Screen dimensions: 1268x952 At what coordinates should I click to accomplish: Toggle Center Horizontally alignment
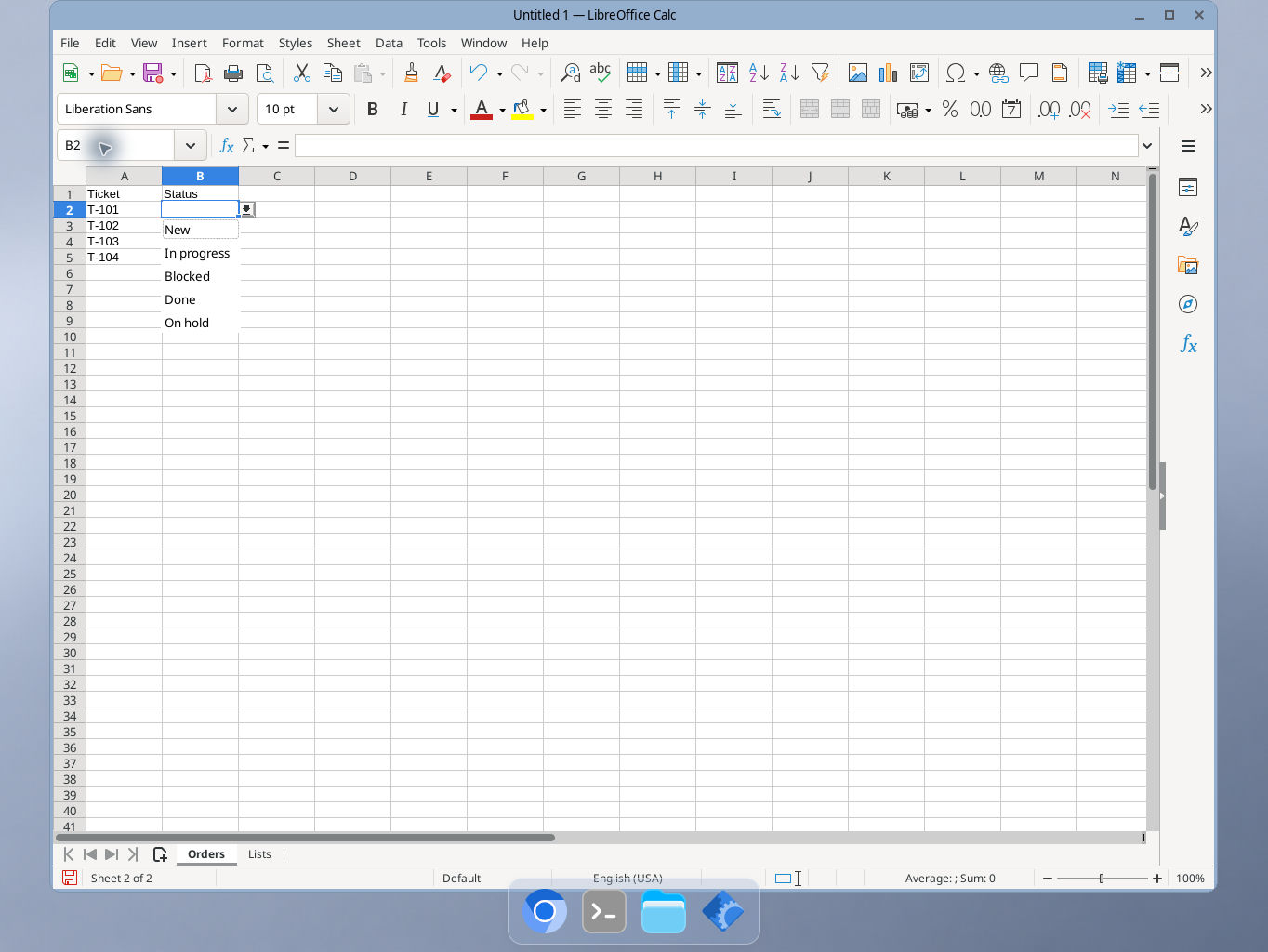tap(603, 110)
